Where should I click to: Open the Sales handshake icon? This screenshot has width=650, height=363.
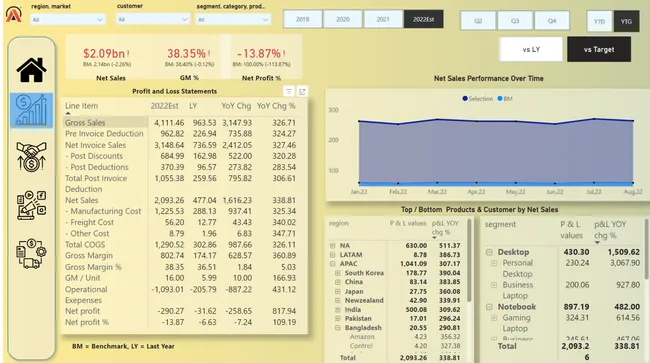32,157
